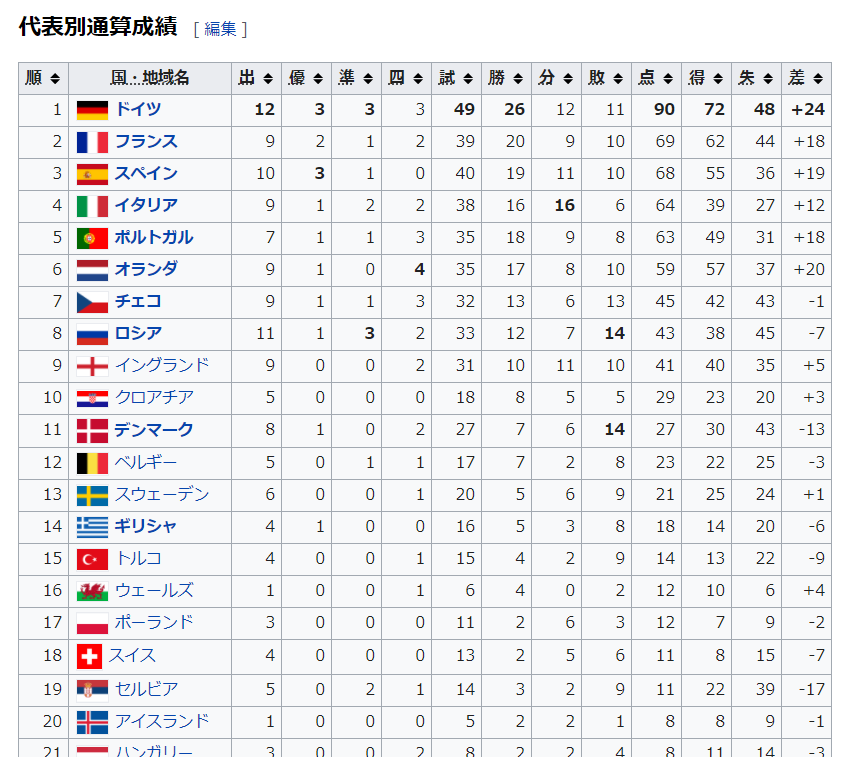Sort by the 勝 wins column

506,79
